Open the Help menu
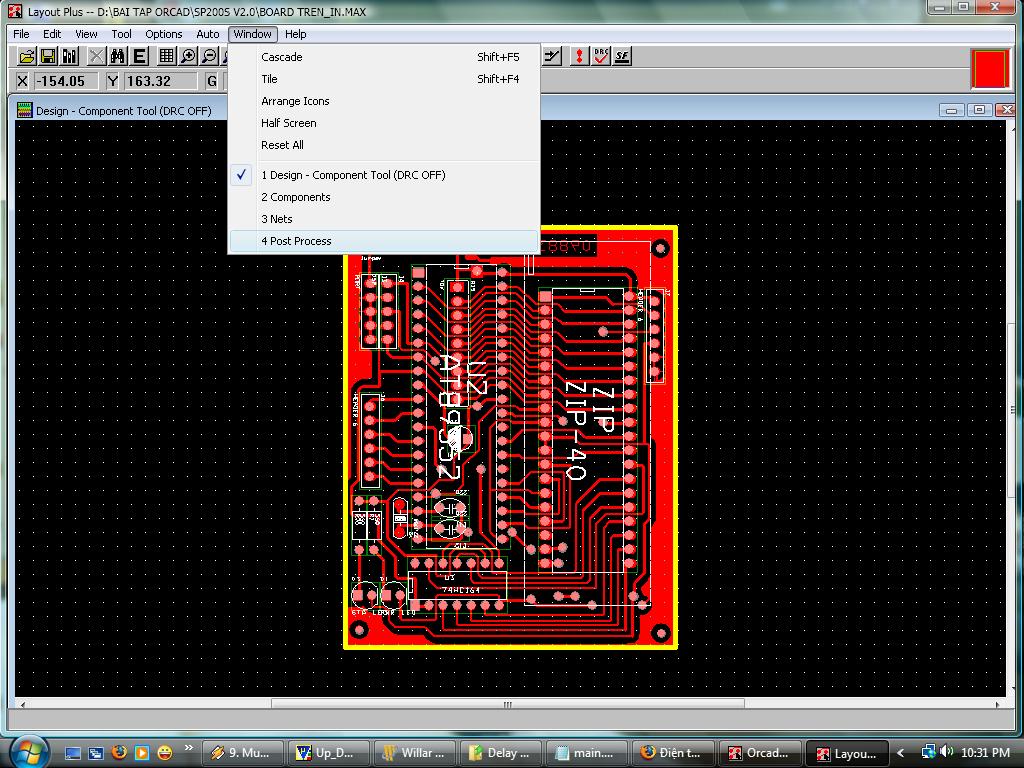 [x=295, y=34]
